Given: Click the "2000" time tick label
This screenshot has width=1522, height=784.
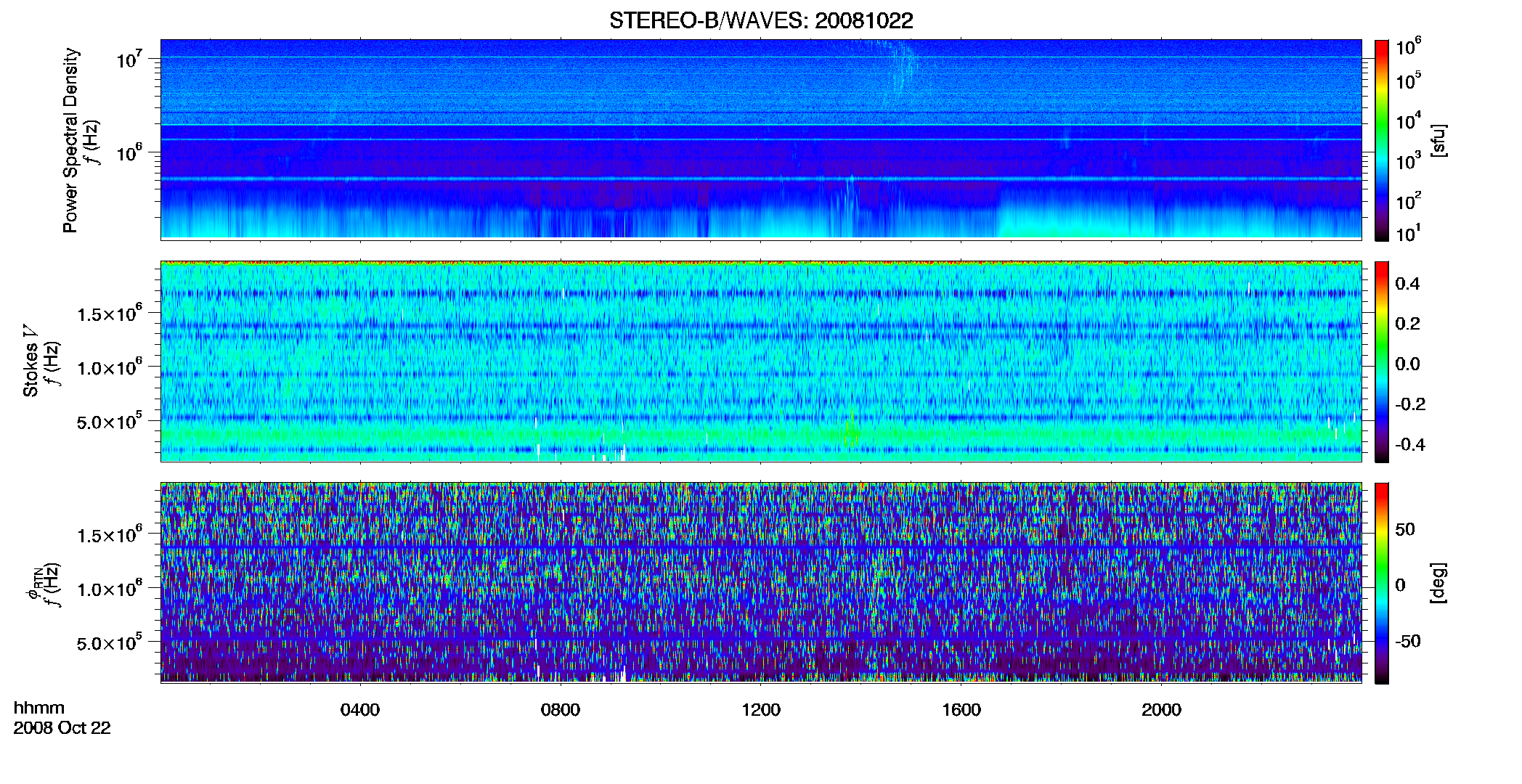Looking at the screenshot, I should pos(1161,710).
